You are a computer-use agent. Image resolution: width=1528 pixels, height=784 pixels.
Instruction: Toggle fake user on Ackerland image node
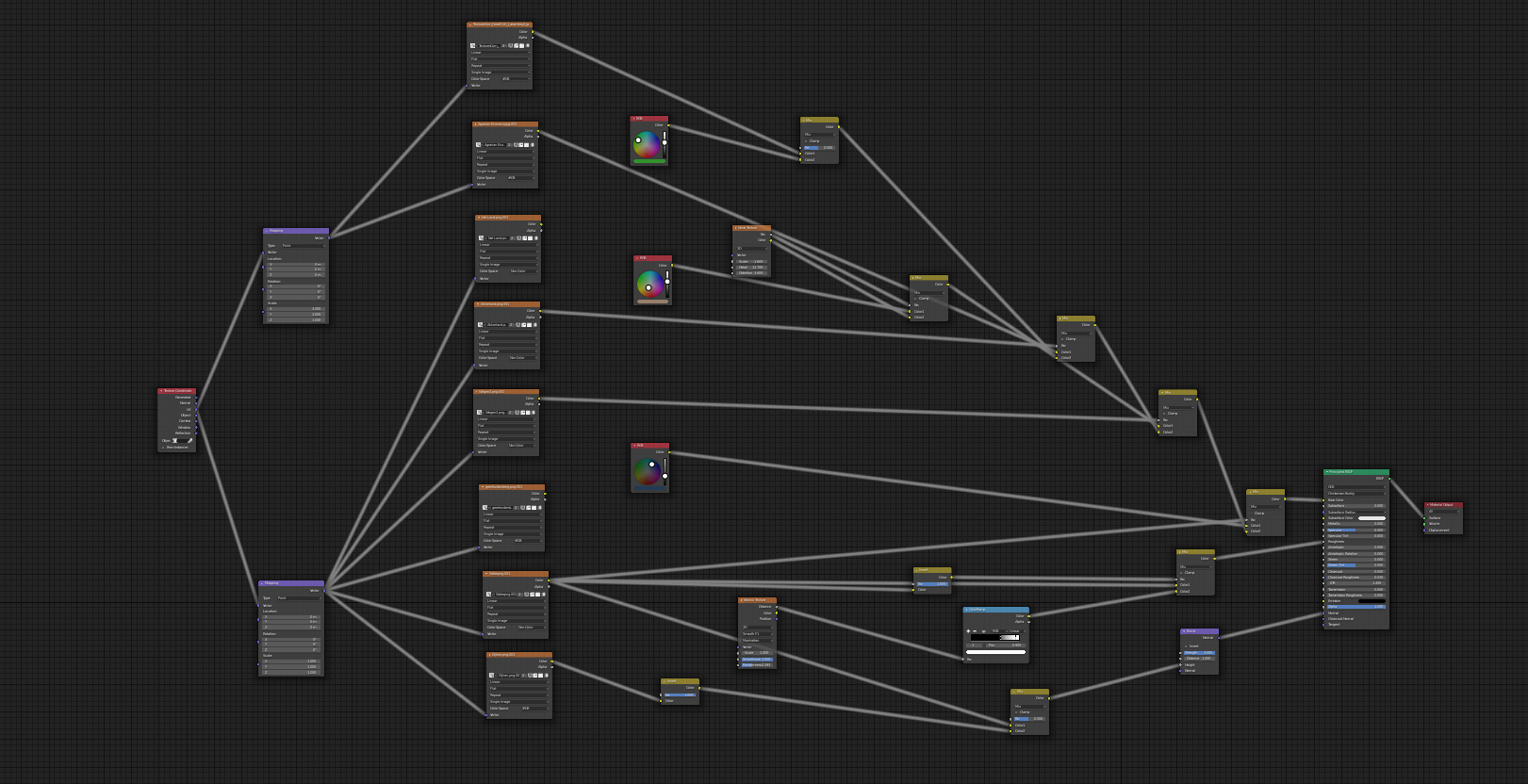518,325
